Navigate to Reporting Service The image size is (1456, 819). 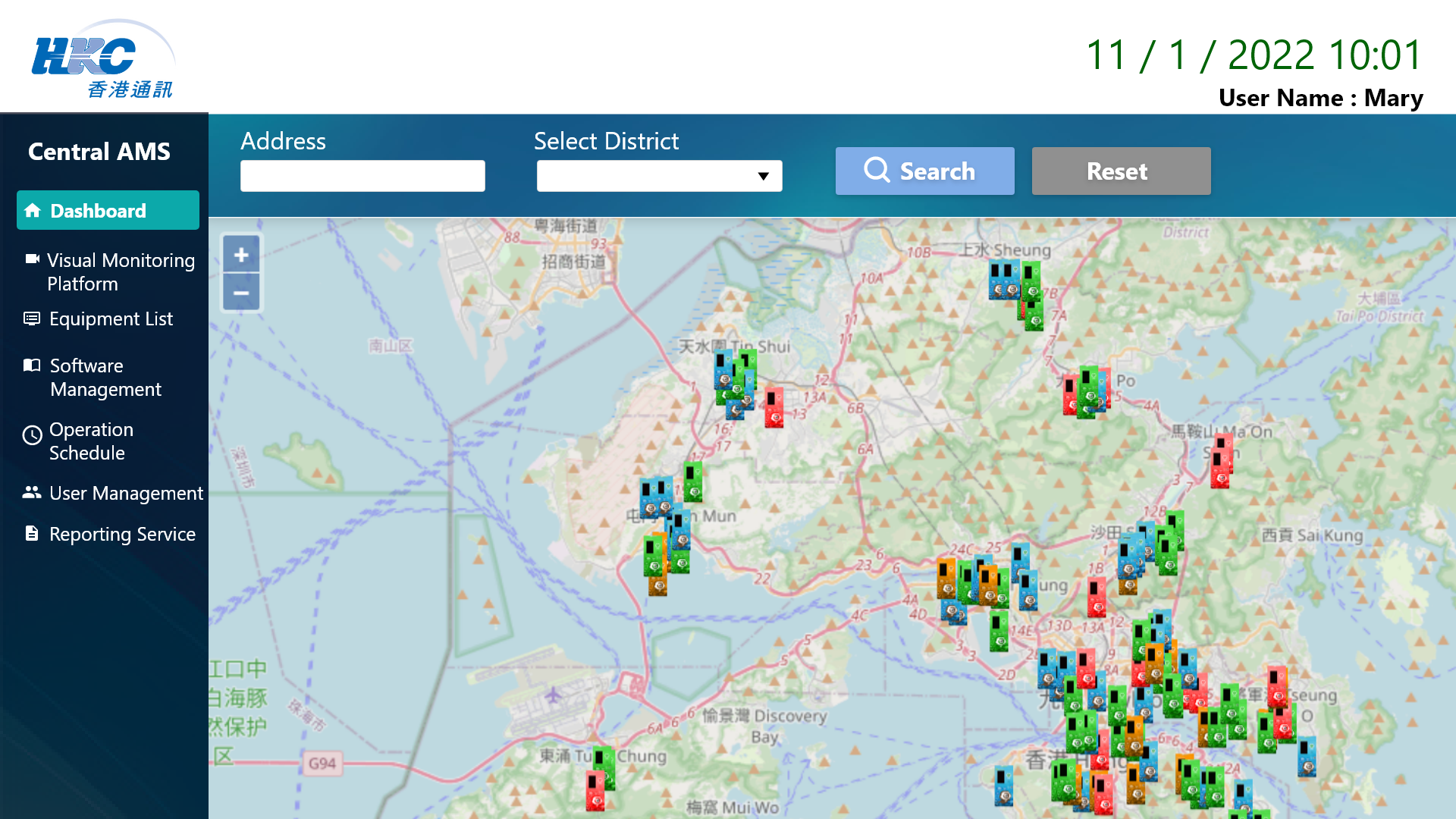coord(121,533)
